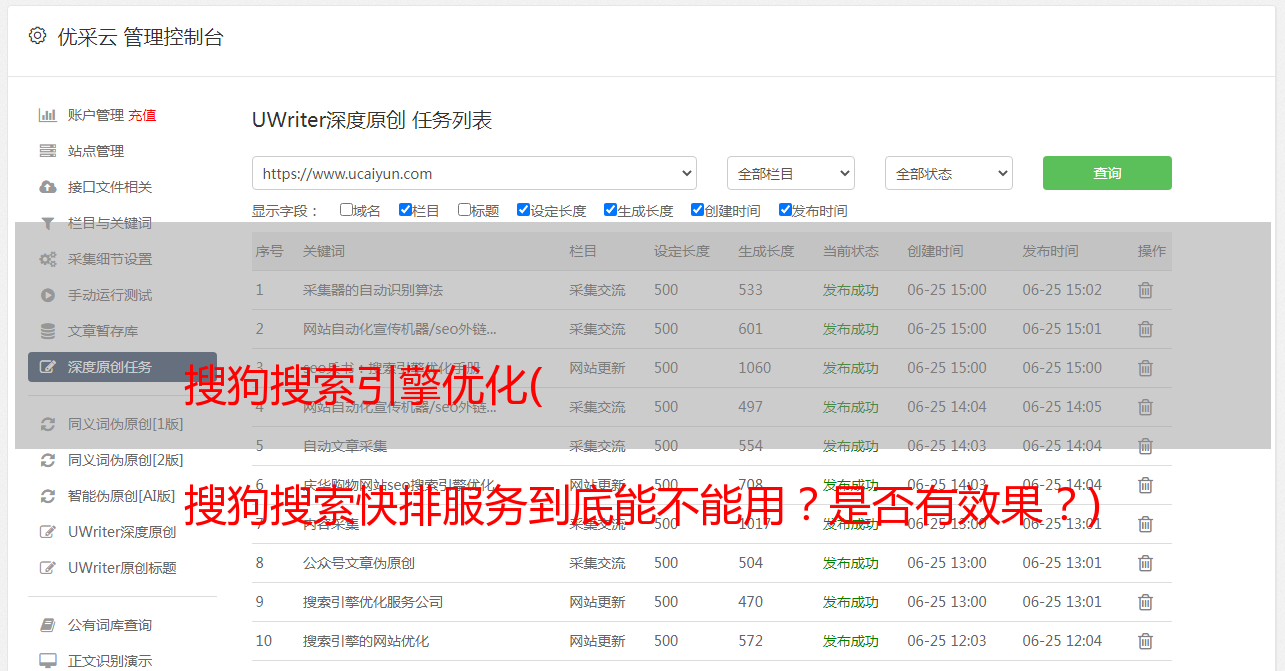Click generated length 1060 in row 3
The image size is (1285, 671).
(x=755, y=368)
